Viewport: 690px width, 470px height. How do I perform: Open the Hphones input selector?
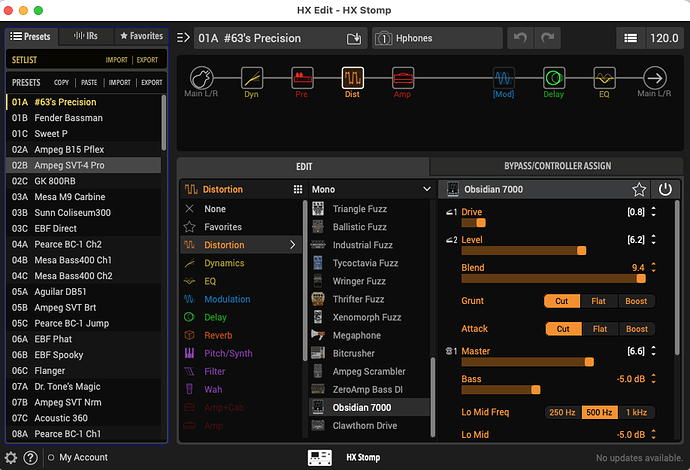point(437,38)
